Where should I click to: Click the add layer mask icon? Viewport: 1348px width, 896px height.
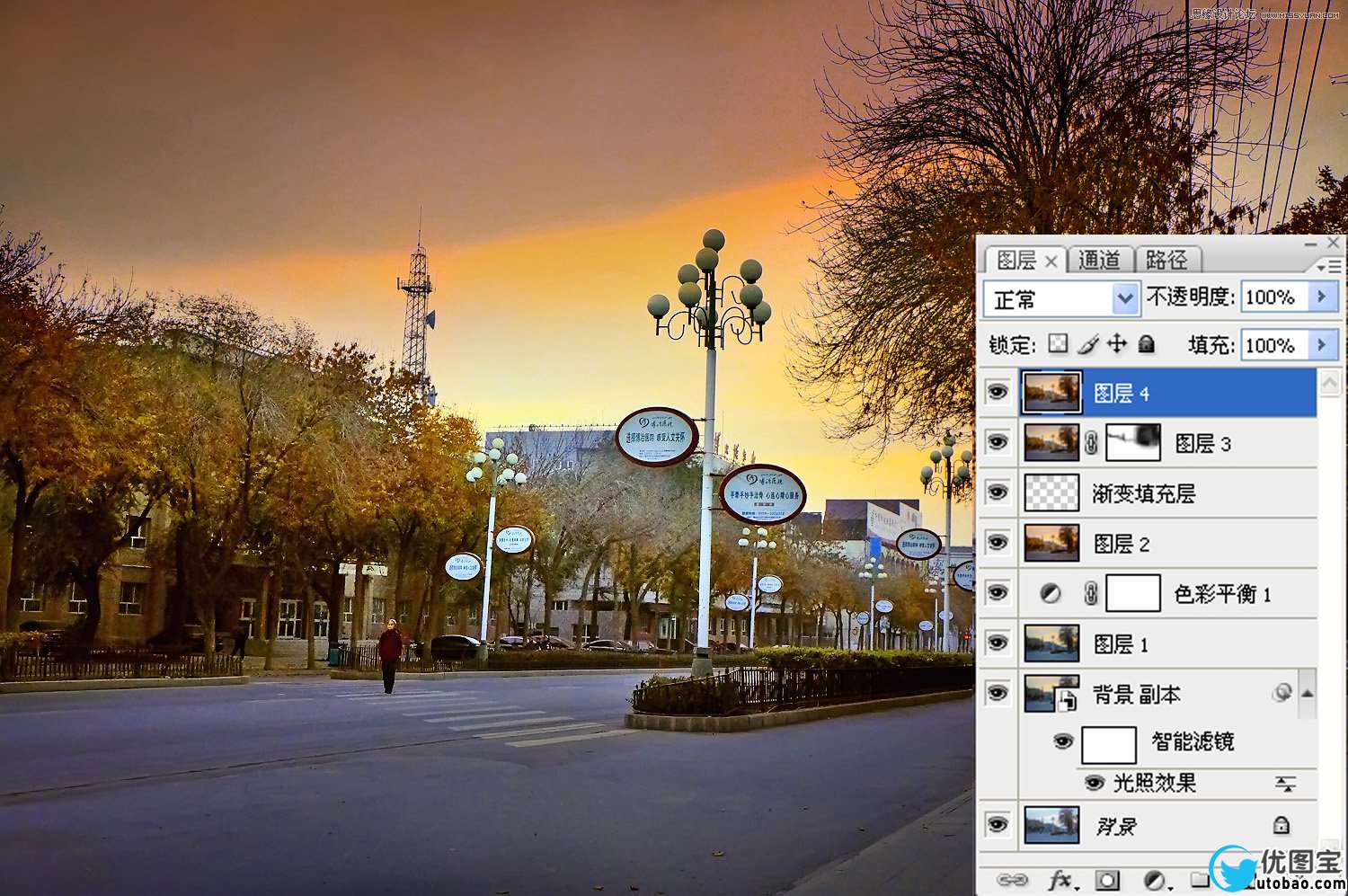pyautogui.click(x=1107, y=880)
